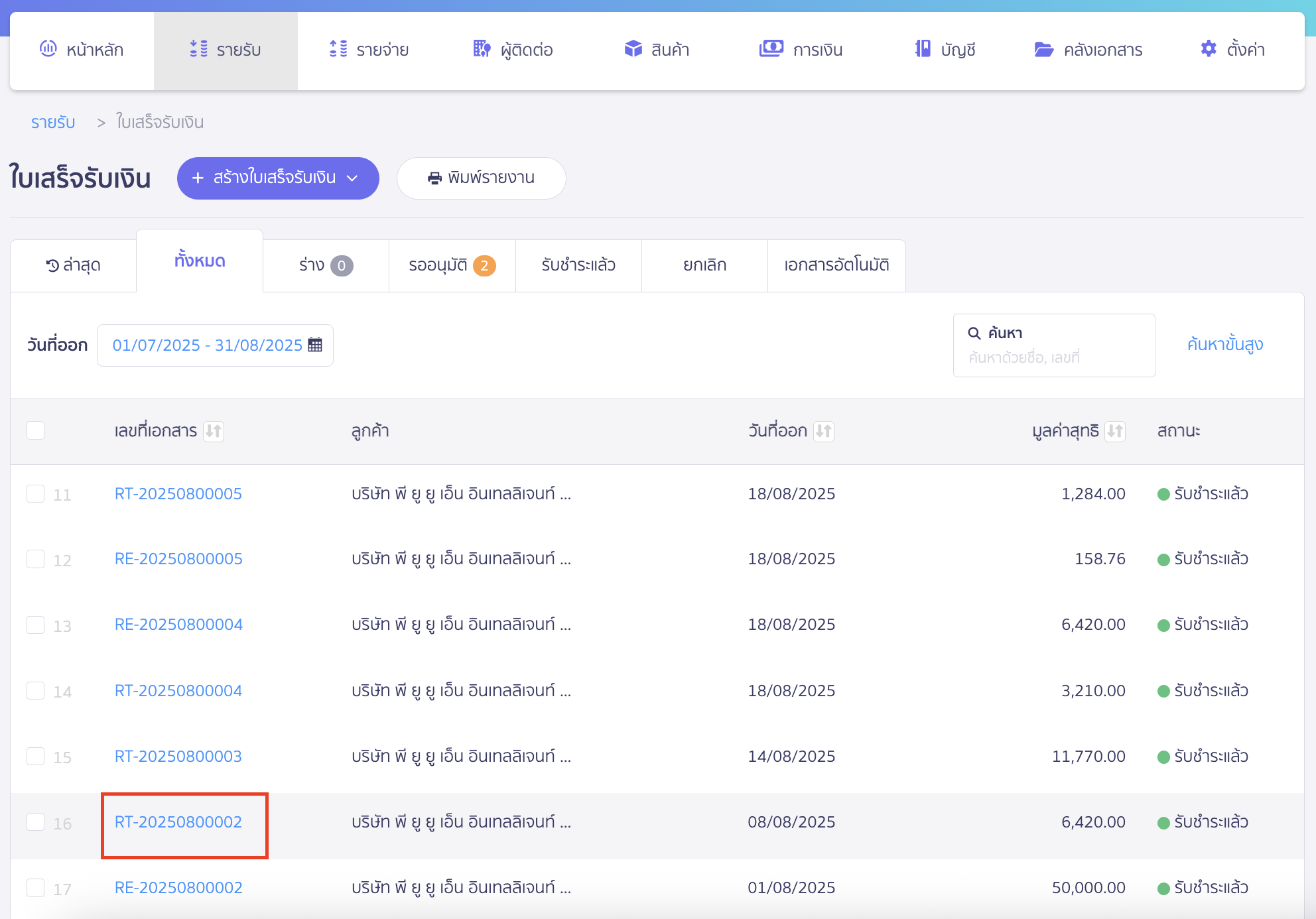1316x919 pixels.
Task: Click the ค้นหา search input field
Action: (1053, 357)
